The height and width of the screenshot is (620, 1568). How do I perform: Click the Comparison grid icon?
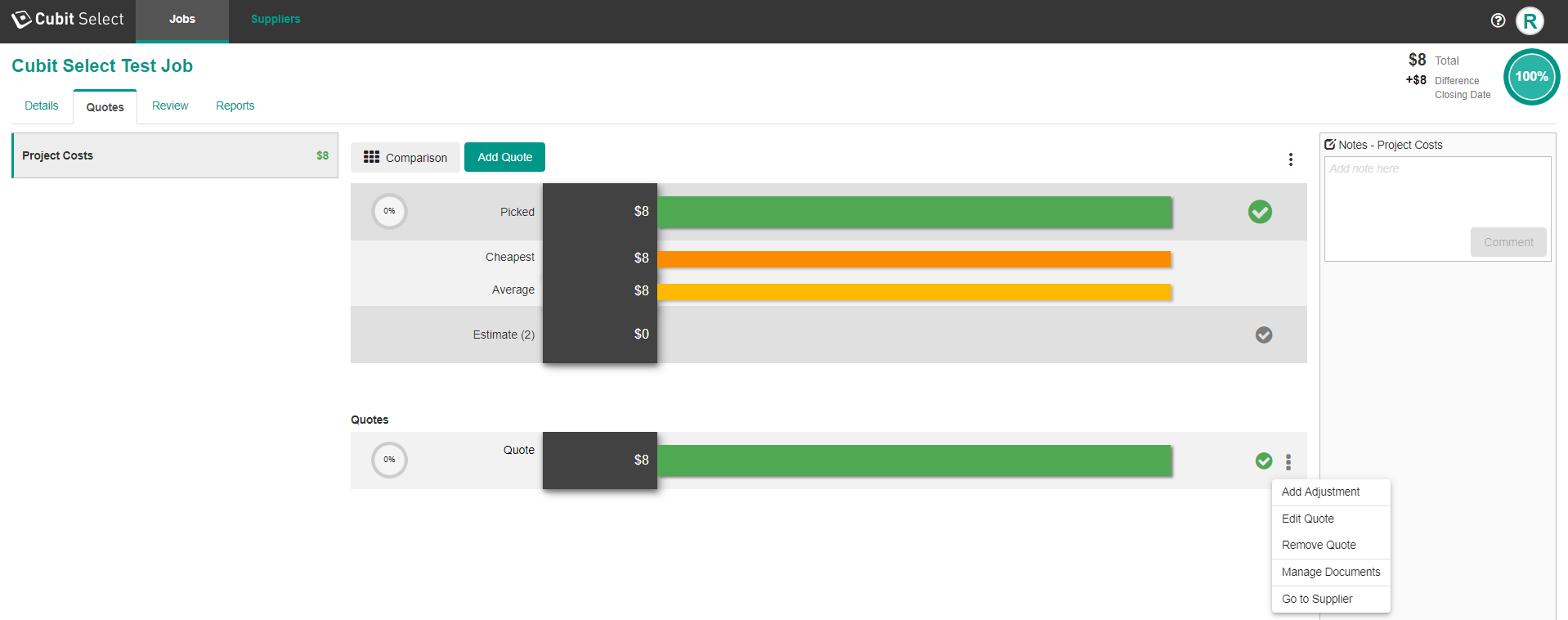tap(371, 157)
